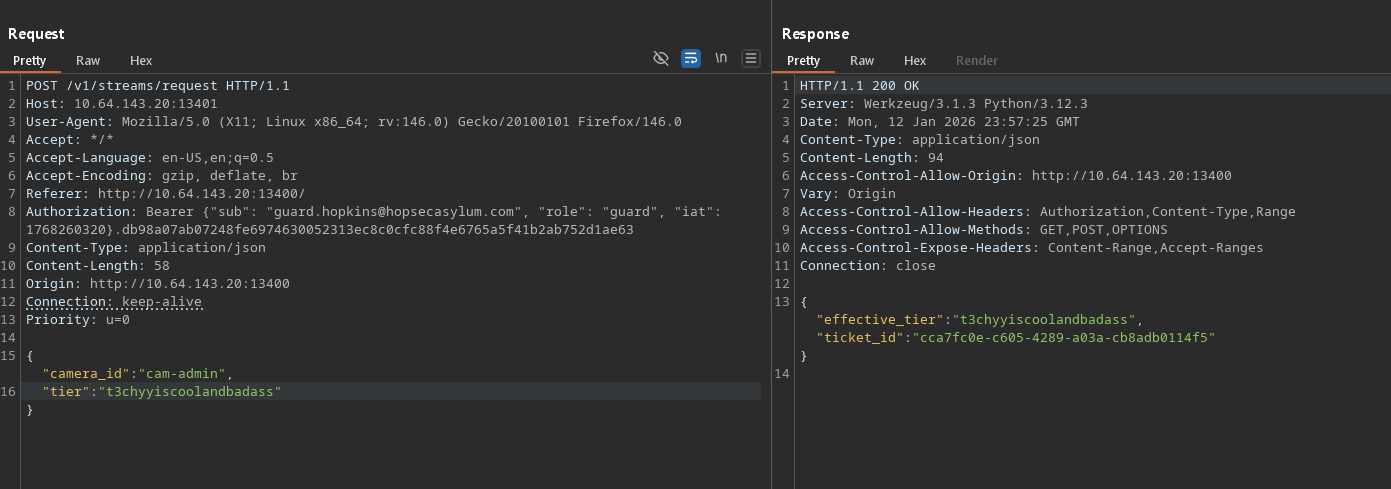Select the Request Pretty tab
Viewport: 1391px width, 489px height.
click(30, 61)
